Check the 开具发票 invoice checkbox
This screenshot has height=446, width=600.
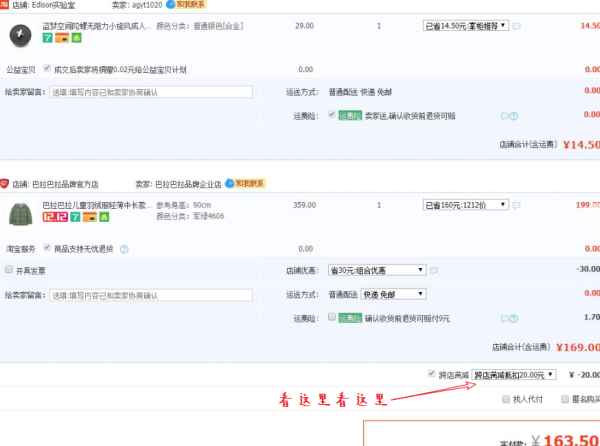tap(9, 269)
